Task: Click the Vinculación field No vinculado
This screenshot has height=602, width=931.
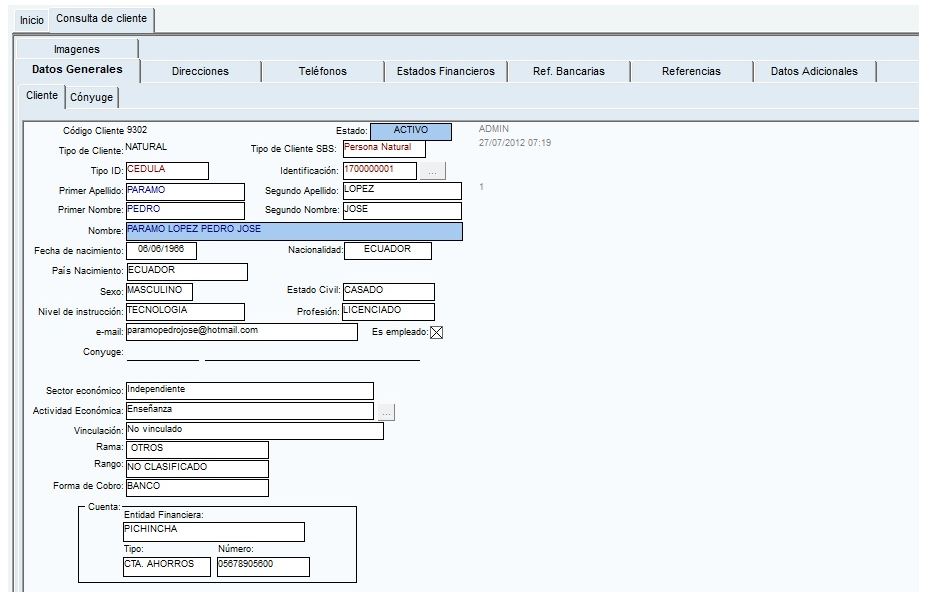Action: click(255, 431)
